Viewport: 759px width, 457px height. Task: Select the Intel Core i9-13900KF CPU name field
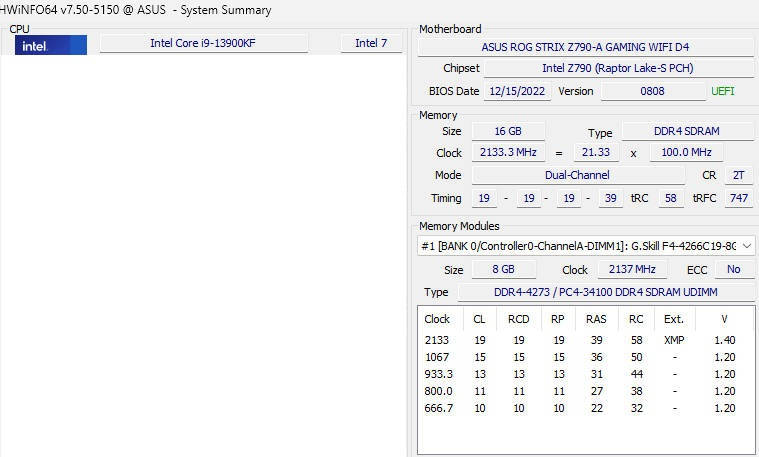tap(203, 43)
